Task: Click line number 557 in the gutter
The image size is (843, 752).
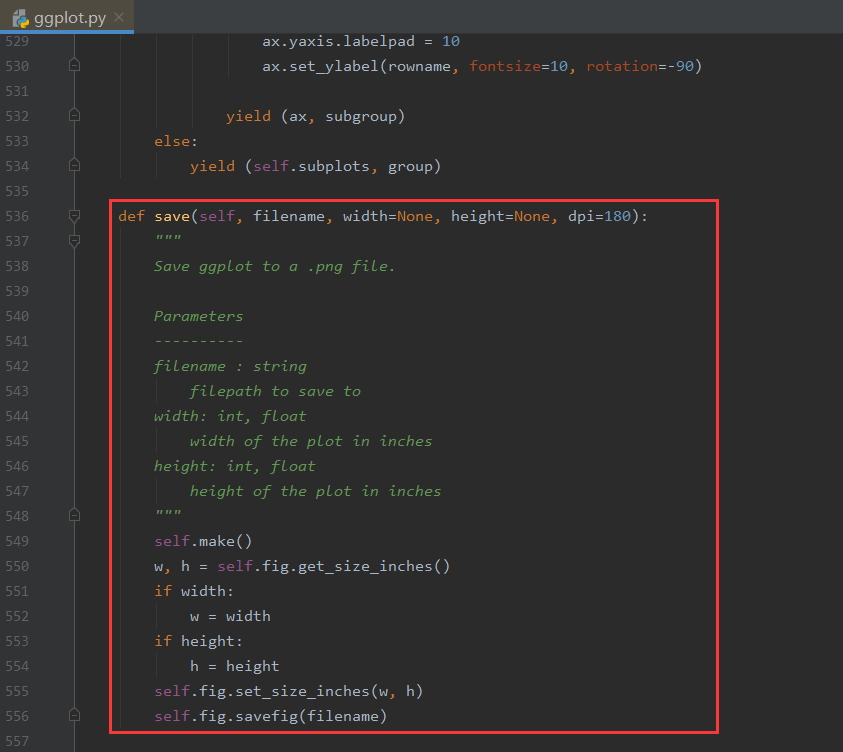Action: (17, 741)
